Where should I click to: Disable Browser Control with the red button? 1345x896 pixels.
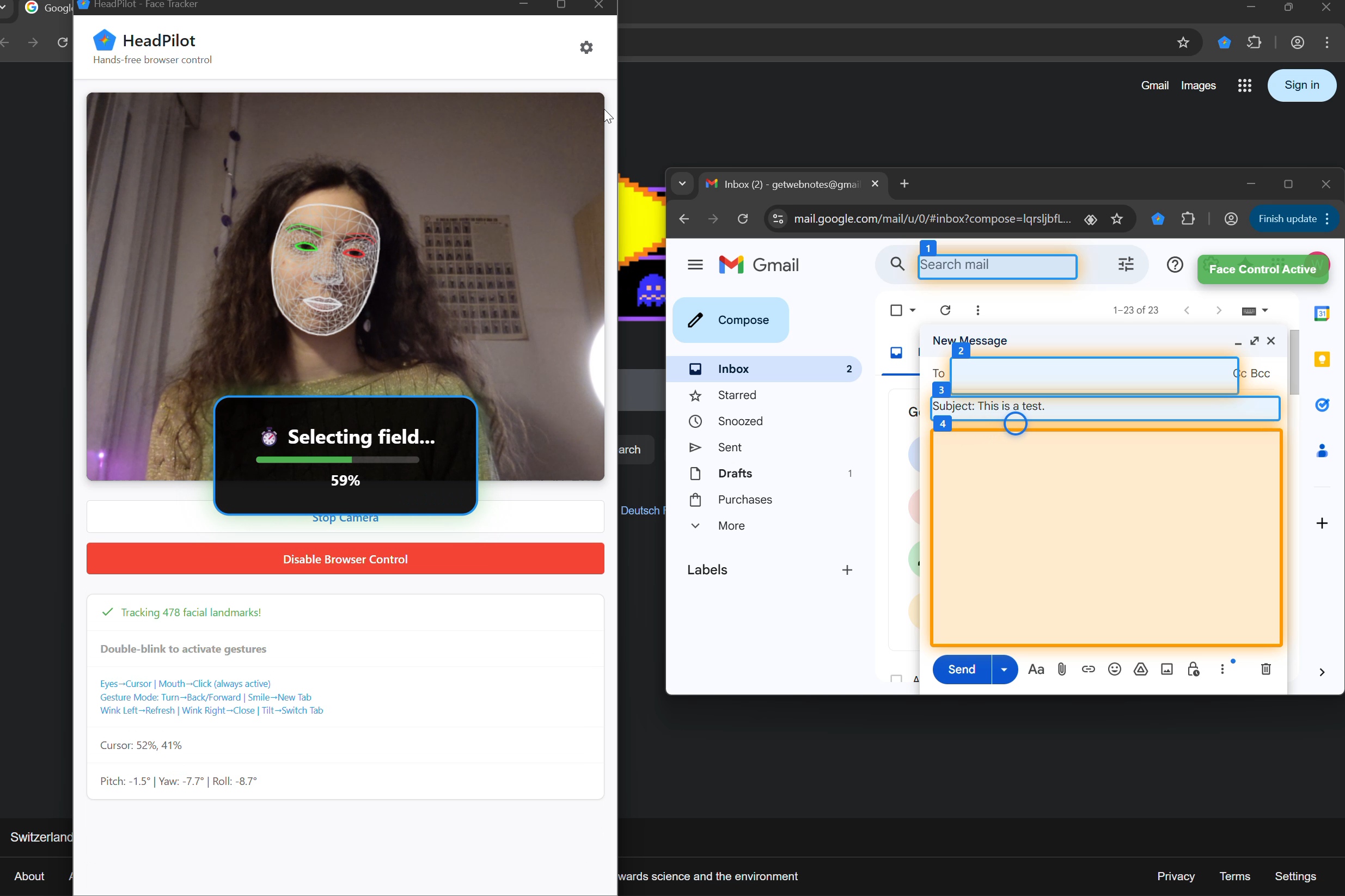coord(345,559)
